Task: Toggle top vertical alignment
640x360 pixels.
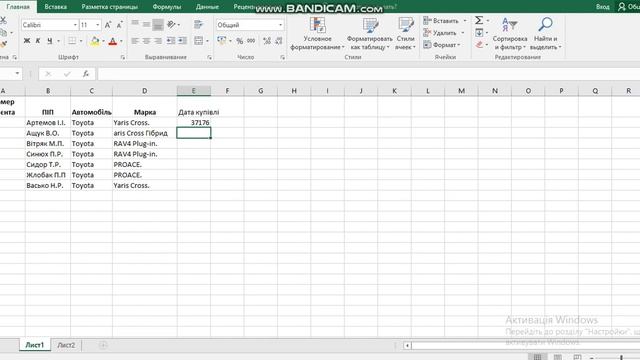Action: pyautogui.click(x=135, y=24)
